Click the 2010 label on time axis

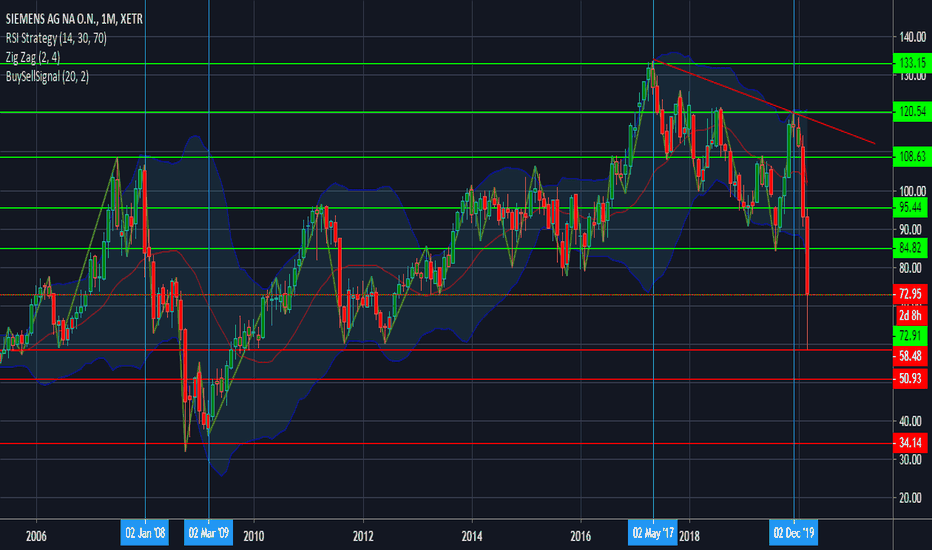(254, 536)
